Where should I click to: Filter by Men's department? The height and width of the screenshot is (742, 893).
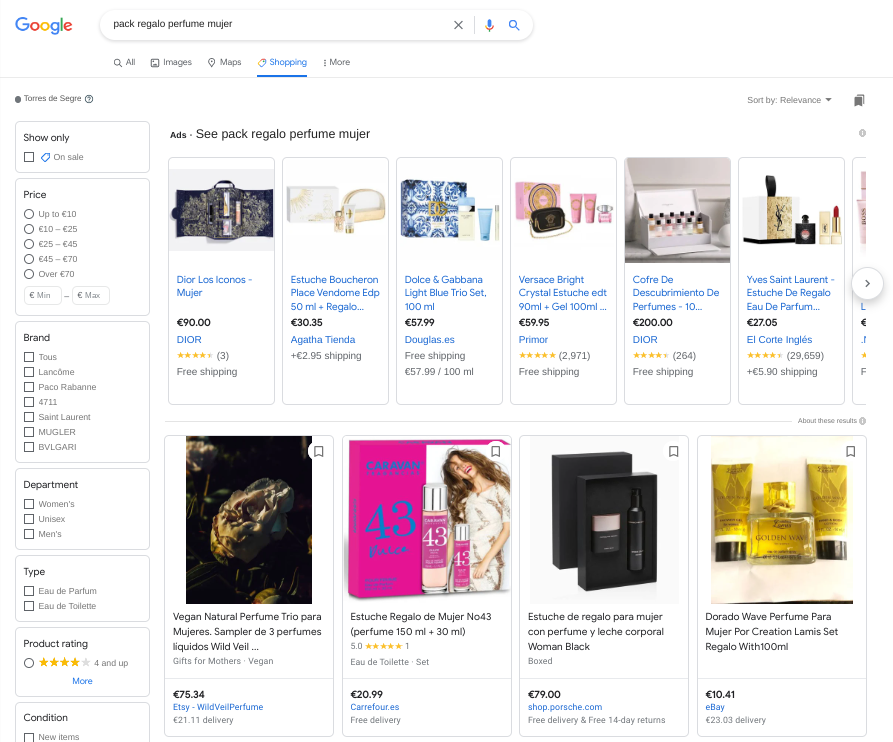click(29, 534)
